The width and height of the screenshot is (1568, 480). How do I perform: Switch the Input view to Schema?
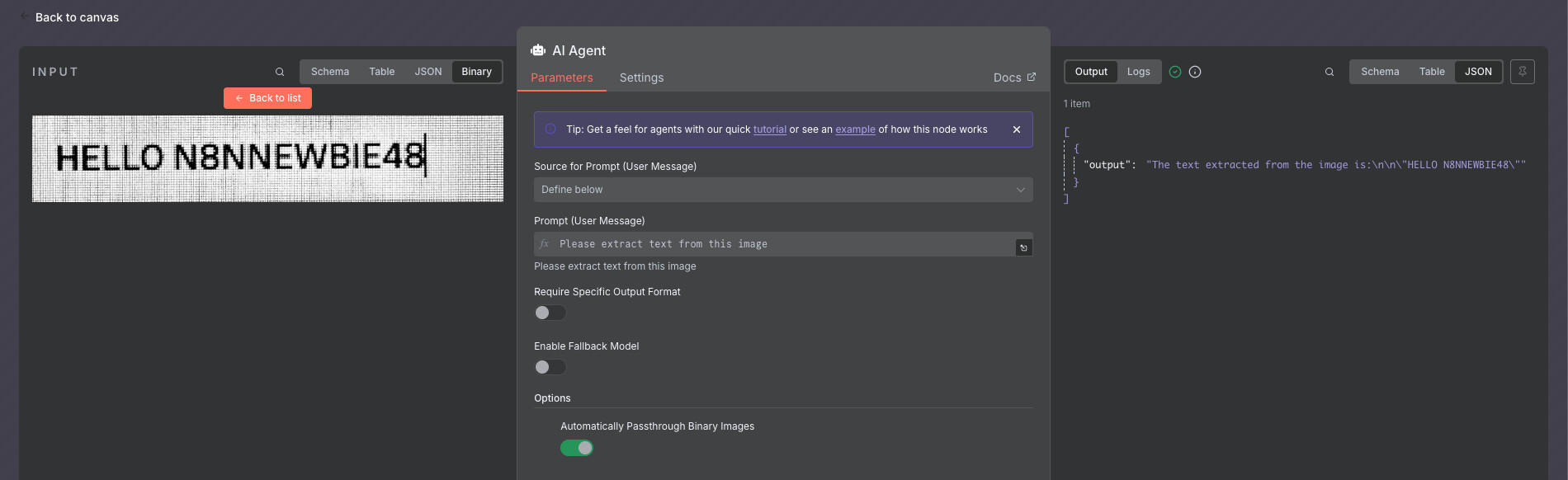click(x=330, y=72)
